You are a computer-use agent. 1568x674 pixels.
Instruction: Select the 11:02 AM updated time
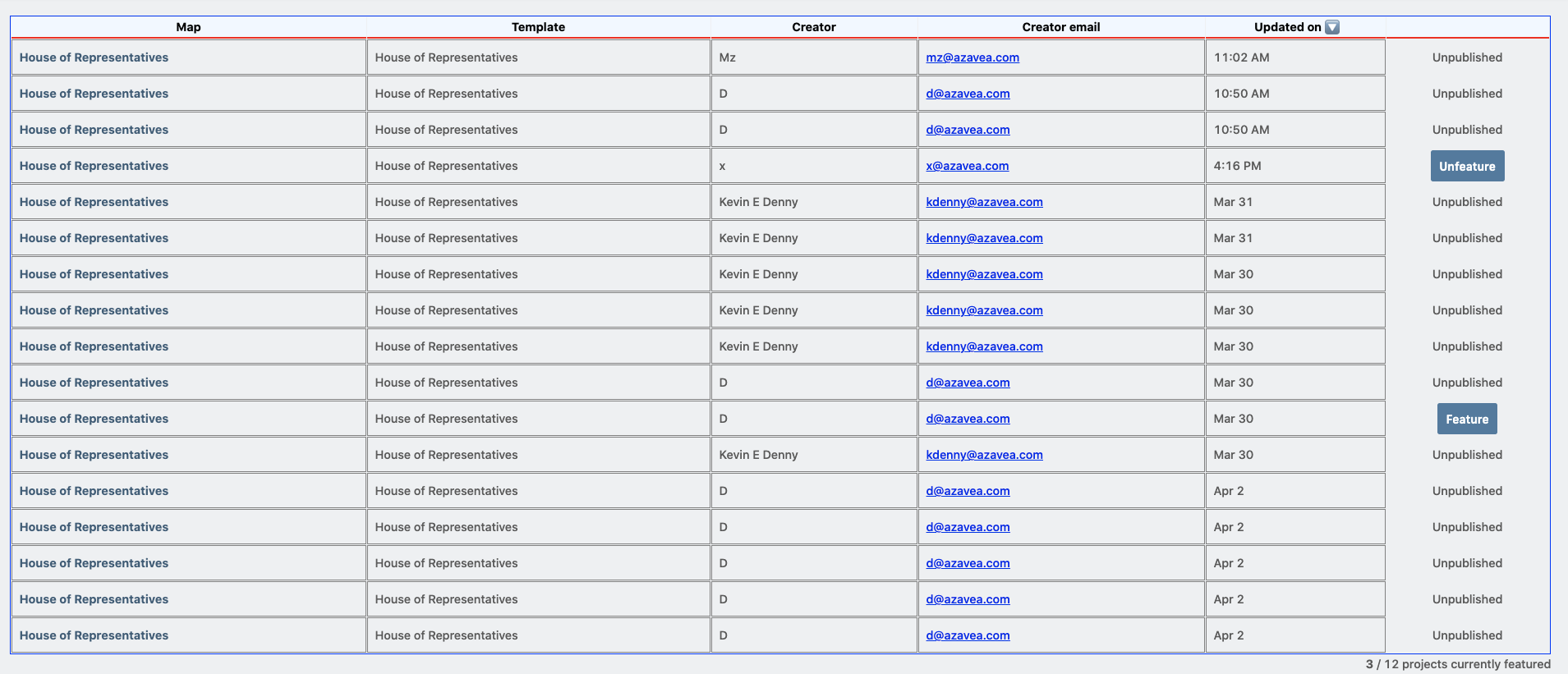[x=1241, y=57]
